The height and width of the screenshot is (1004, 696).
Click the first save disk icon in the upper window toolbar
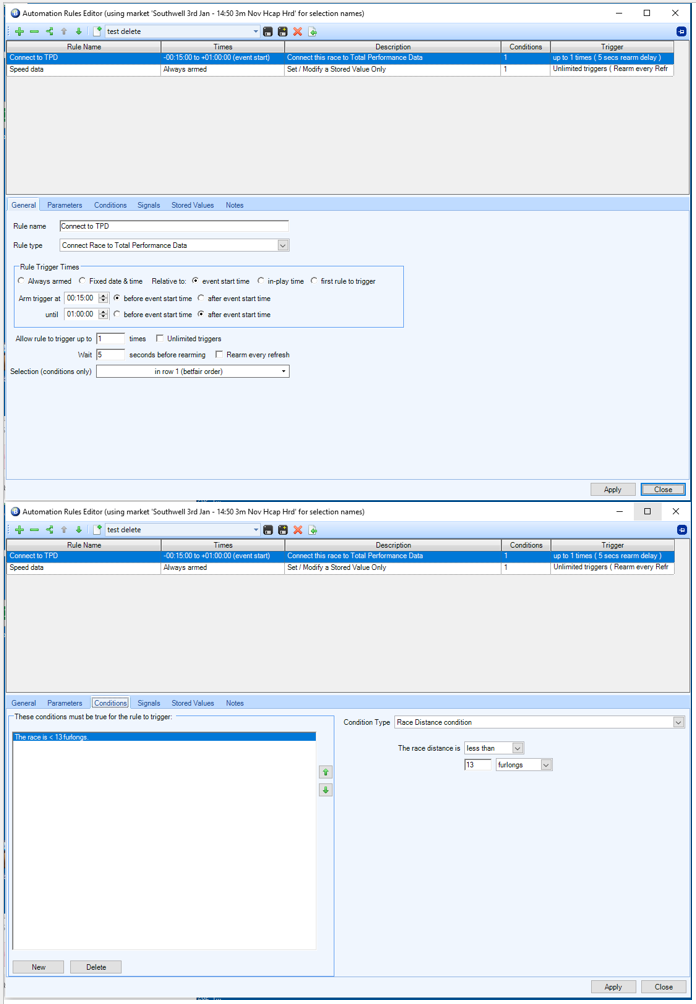pos(268,32)
